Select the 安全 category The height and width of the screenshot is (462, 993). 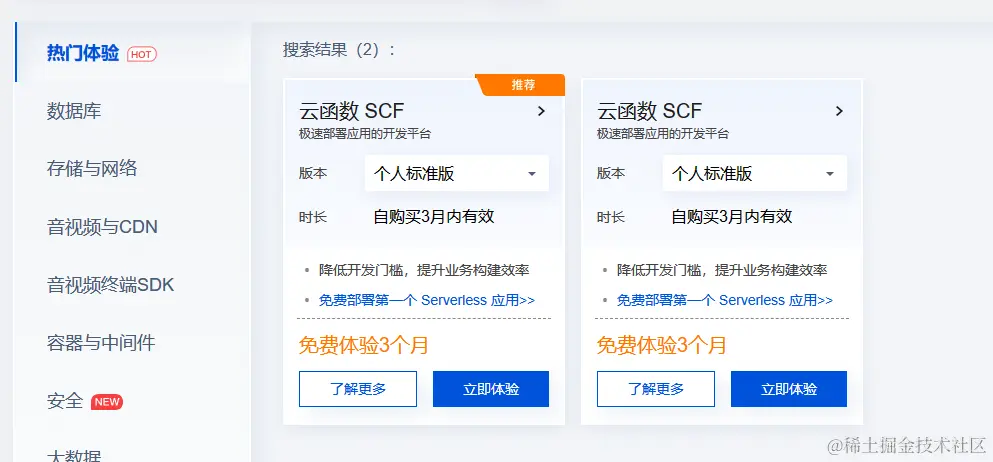click(x=65, y=401)
